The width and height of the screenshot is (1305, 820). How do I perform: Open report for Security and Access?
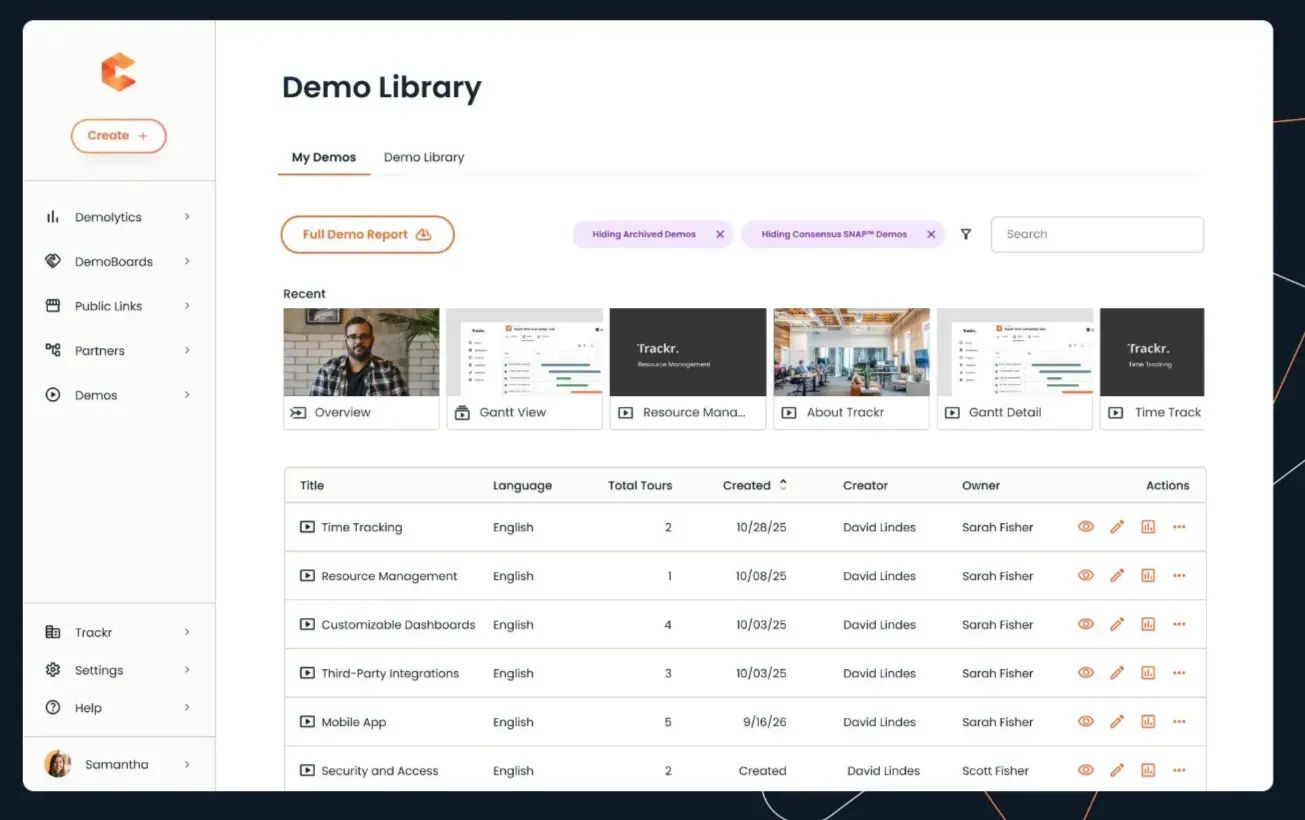1148,770
